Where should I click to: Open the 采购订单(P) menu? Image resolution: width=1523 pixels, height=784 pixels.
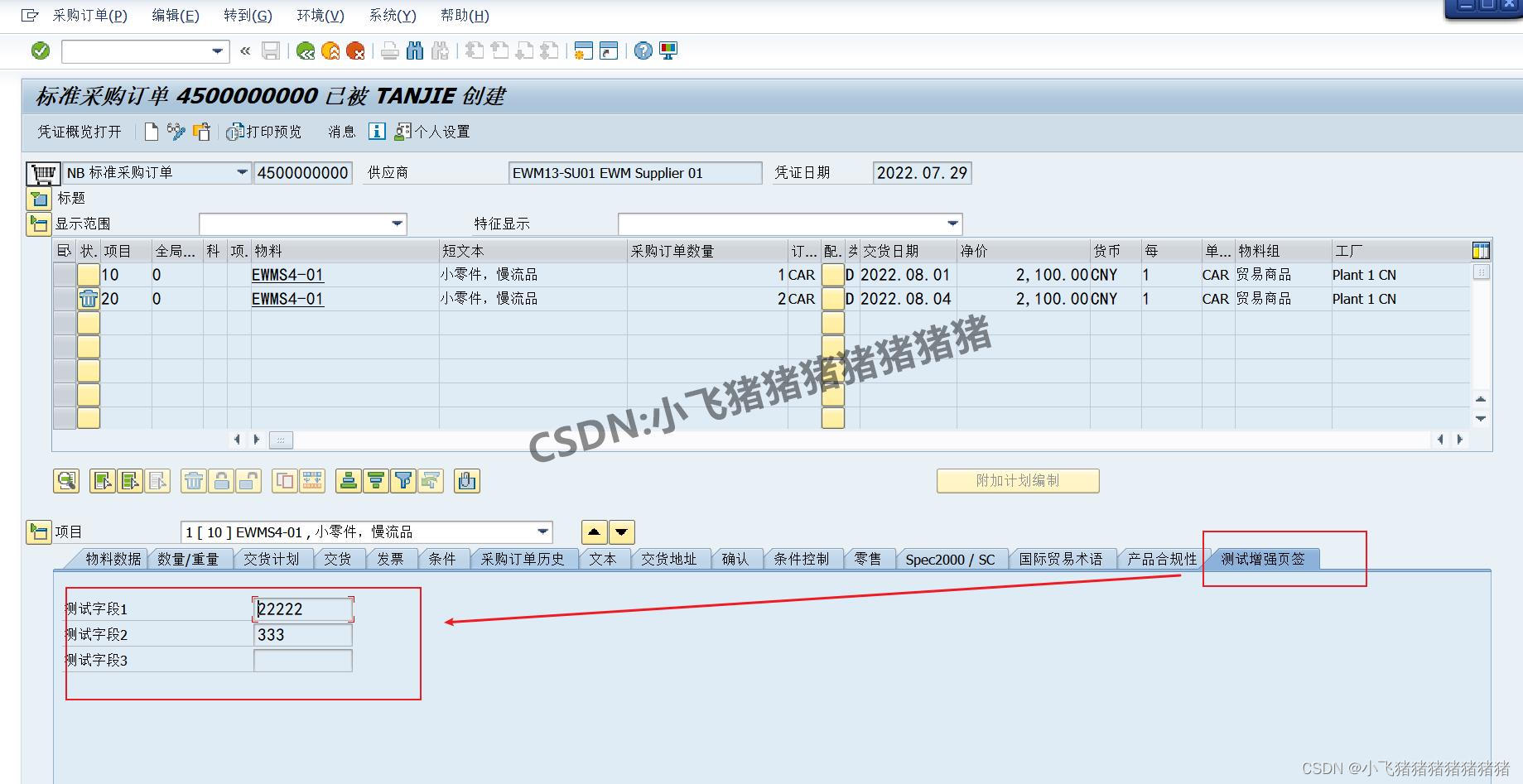coord(89,15)
